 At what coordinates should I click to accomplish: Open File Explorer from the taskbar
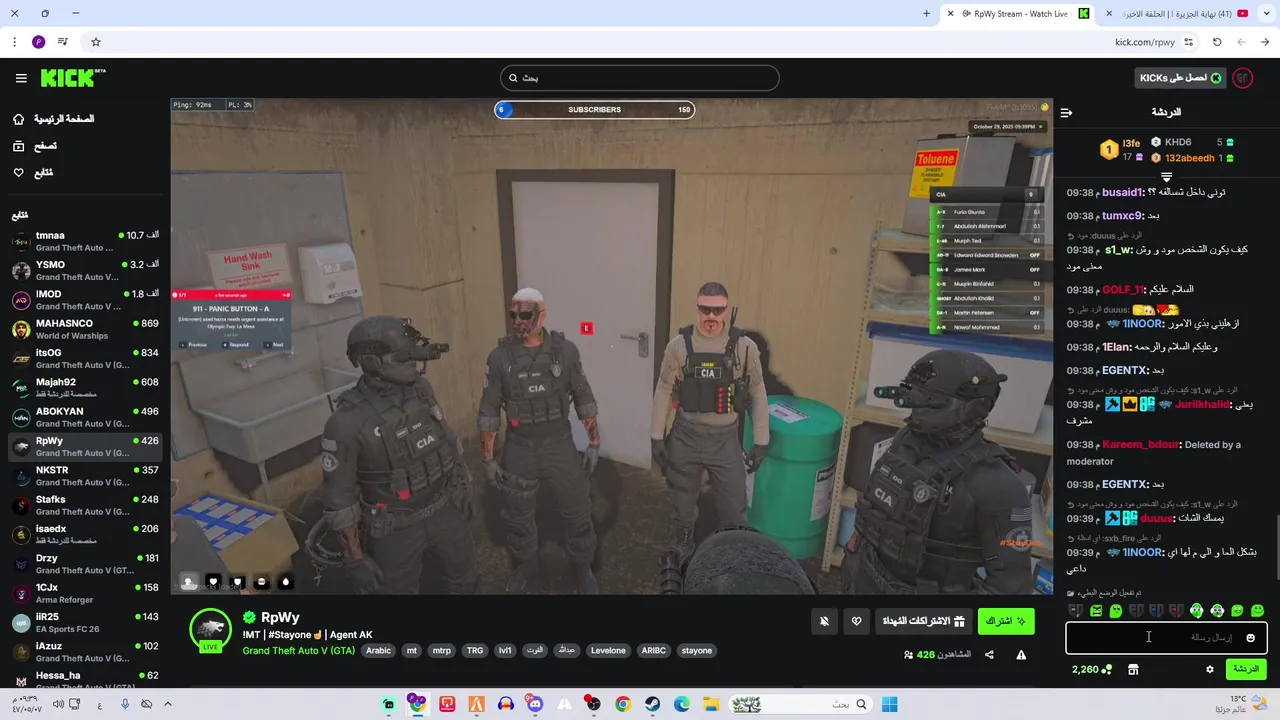click(711, 704)
